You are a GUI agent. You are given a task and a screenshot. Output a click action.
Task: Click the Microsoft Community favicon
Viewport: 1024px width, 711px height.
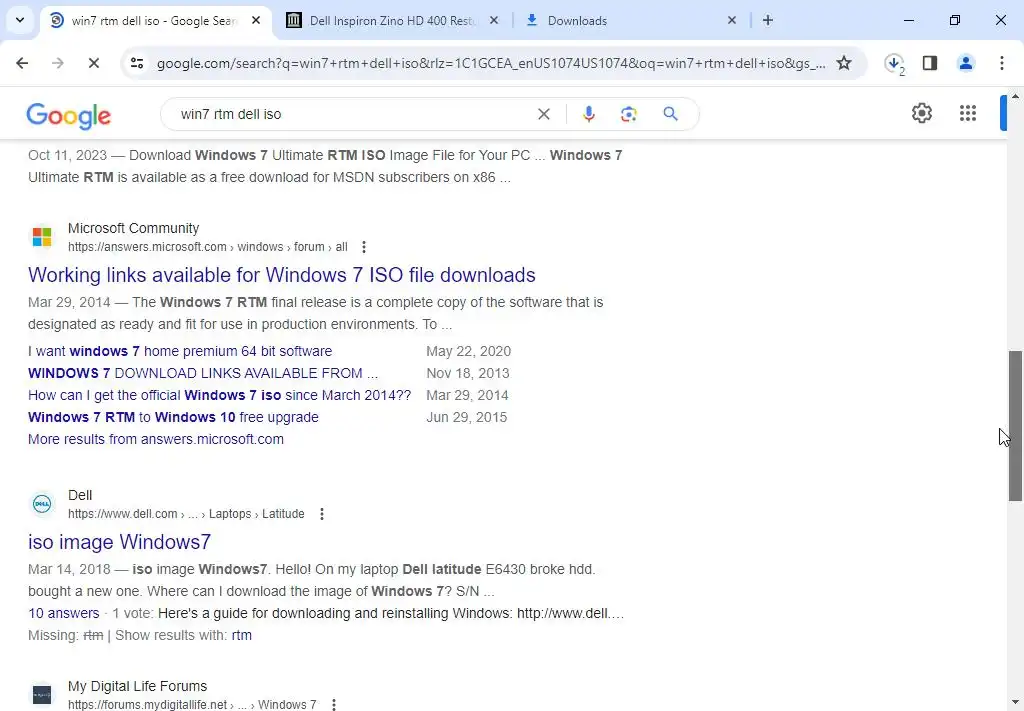click(42, 236)
